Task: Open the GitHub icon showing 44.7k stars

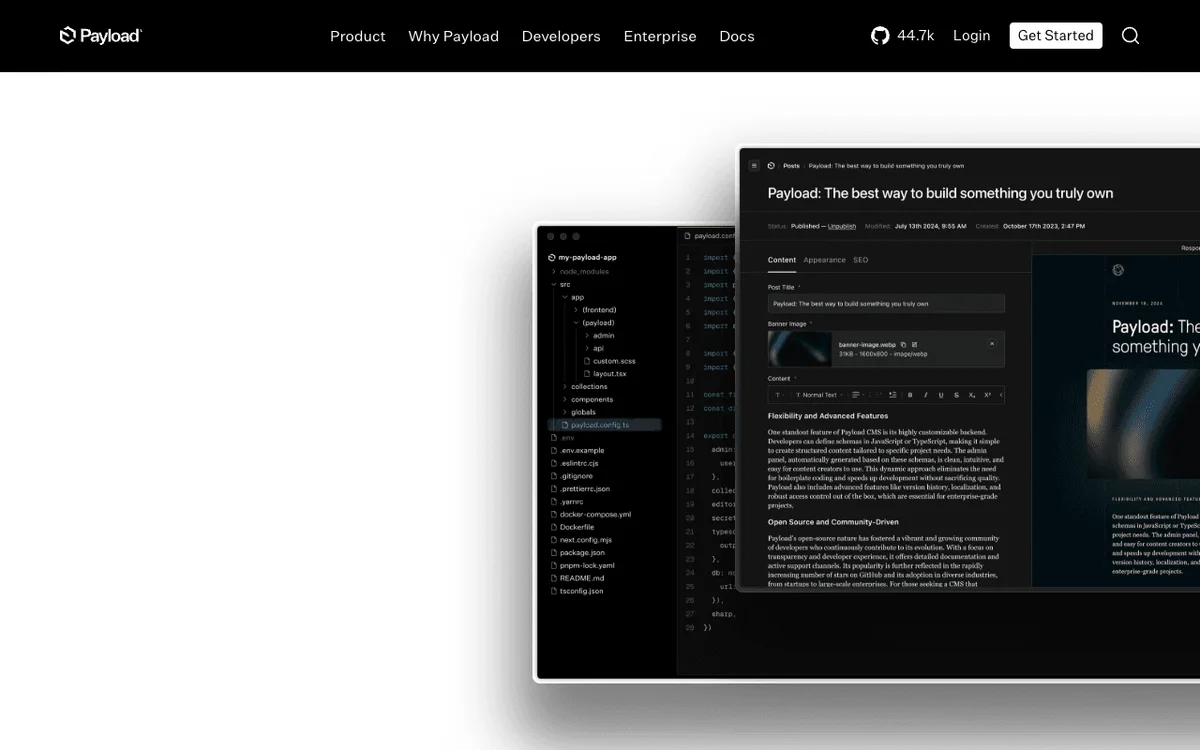Action: click(x=880, y=36)
